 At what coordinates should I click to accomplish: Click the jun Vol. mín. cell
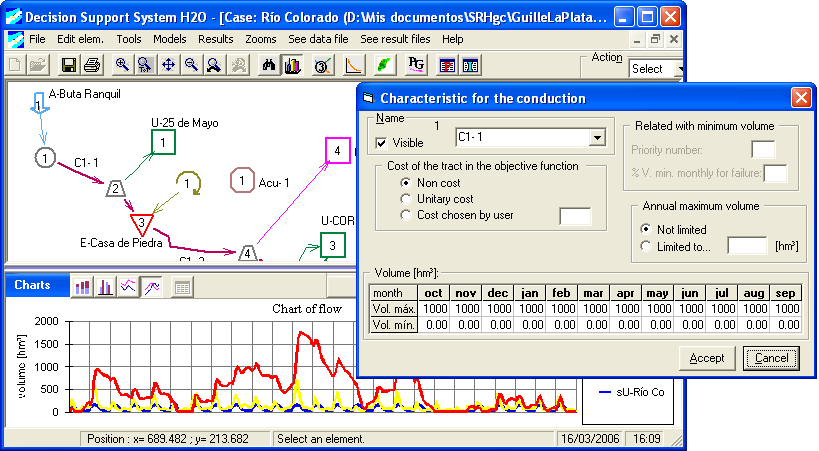point(689,325)
